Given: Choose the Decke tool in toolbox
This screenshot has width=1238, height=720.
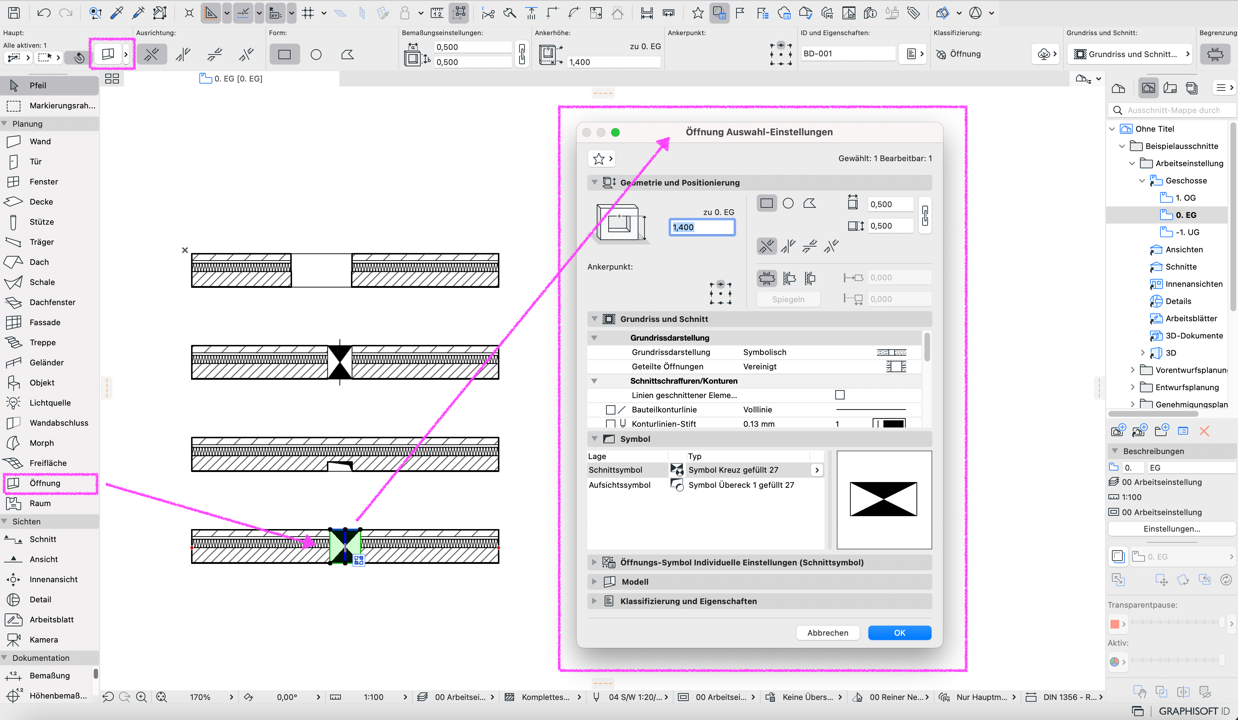Looking at the screenshot, I should tap(50, 201).
